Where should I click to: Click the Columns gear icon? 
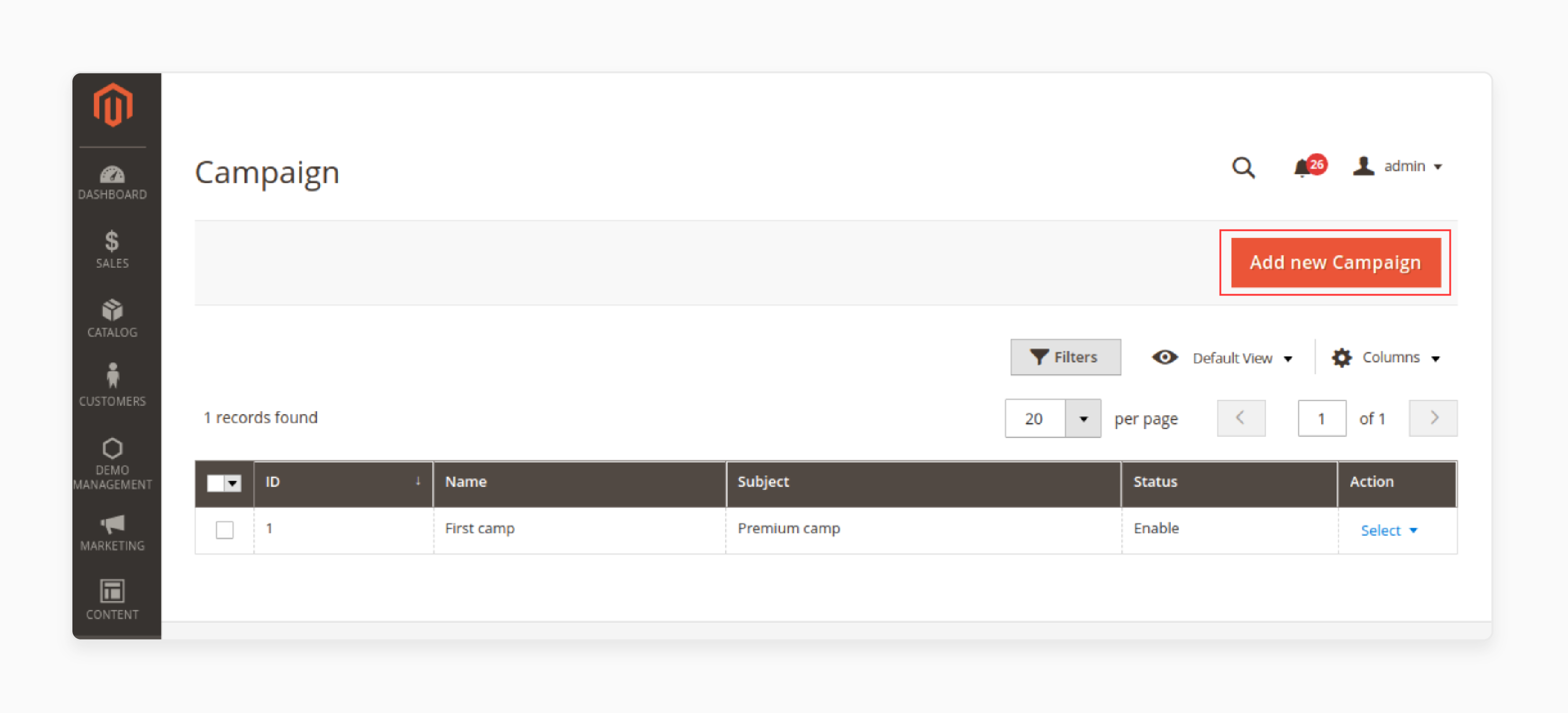[x=1342, y=358]
